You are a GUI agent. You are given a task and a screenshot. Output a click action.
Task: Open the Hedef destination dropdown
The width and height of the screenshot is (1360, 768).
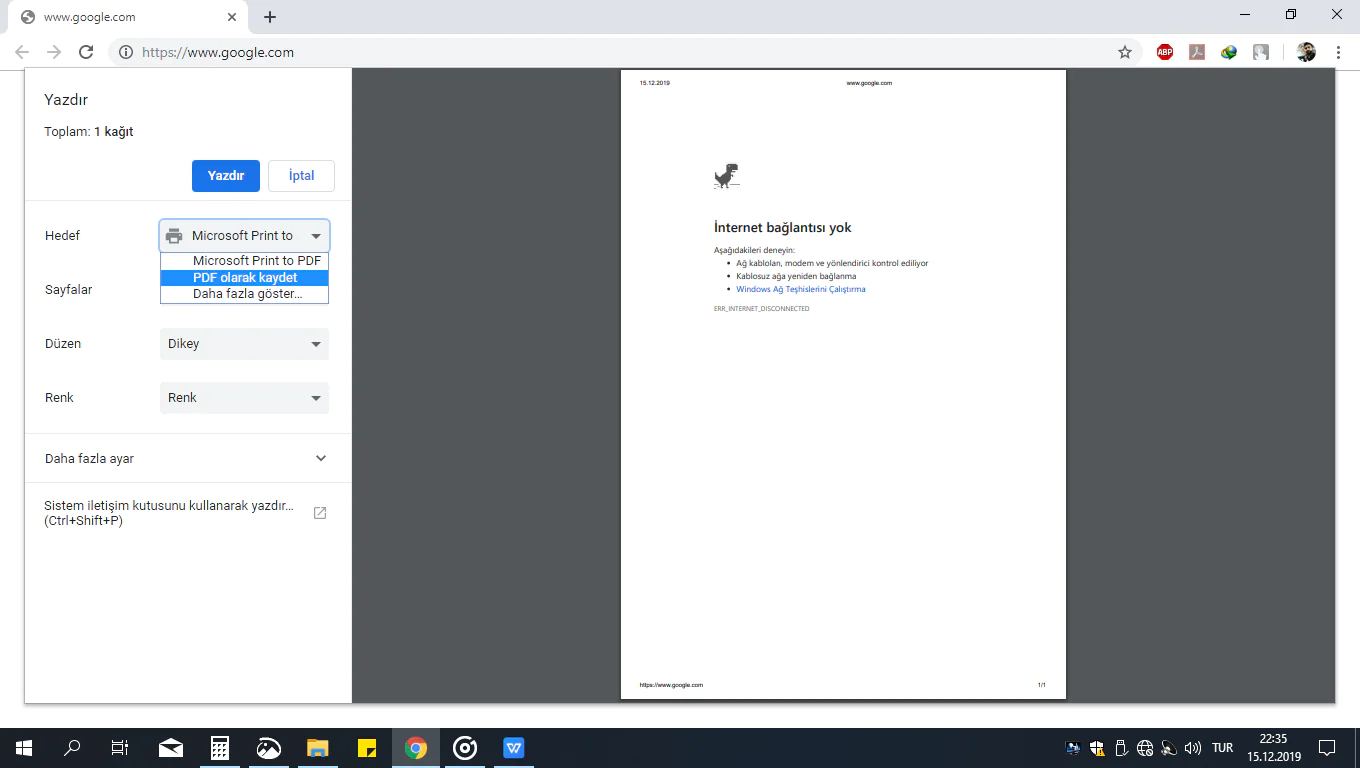[244, 236]
